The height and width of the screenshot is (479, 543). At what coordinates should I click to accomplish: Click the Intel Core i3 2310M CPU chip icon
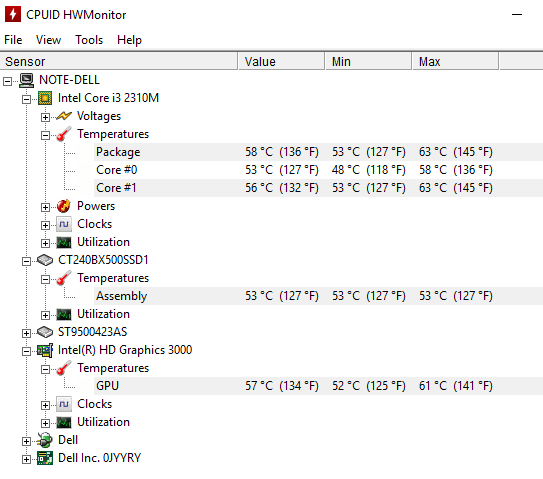click(45, 98)
